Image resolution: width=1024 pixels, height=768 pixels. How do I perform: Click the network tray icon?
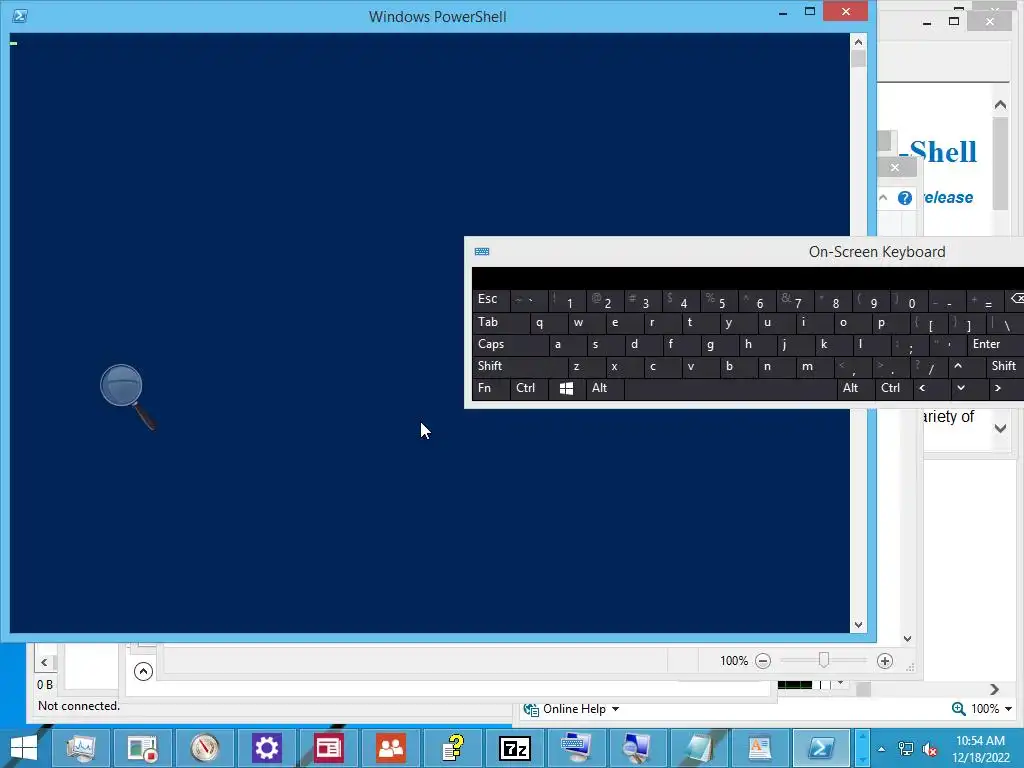tap(906, 749)
